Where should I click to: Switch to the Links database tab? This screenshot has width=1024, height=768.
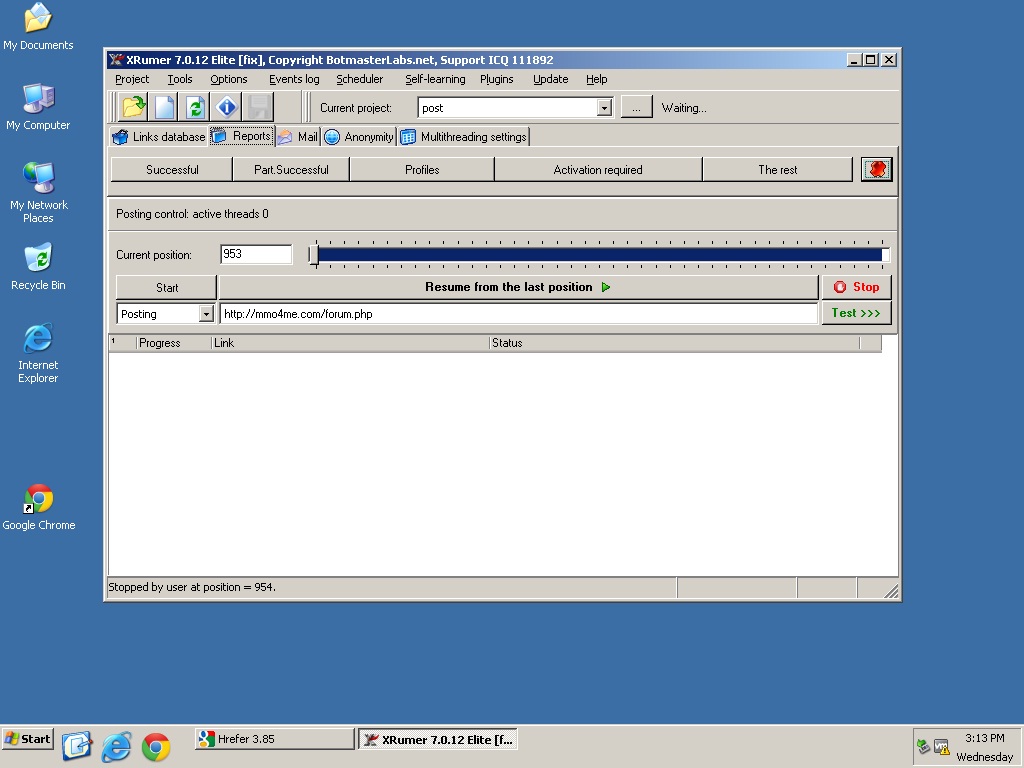point(159,137)
